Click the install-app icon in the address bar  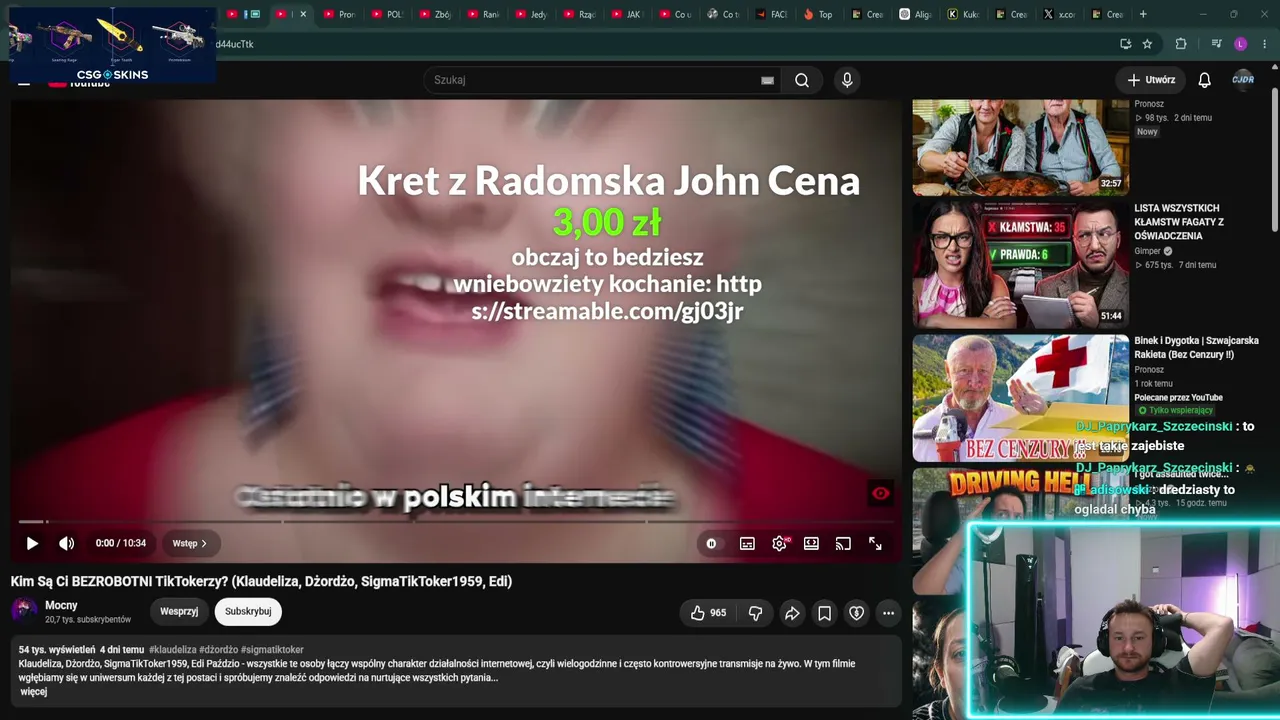click(1126, 44)
